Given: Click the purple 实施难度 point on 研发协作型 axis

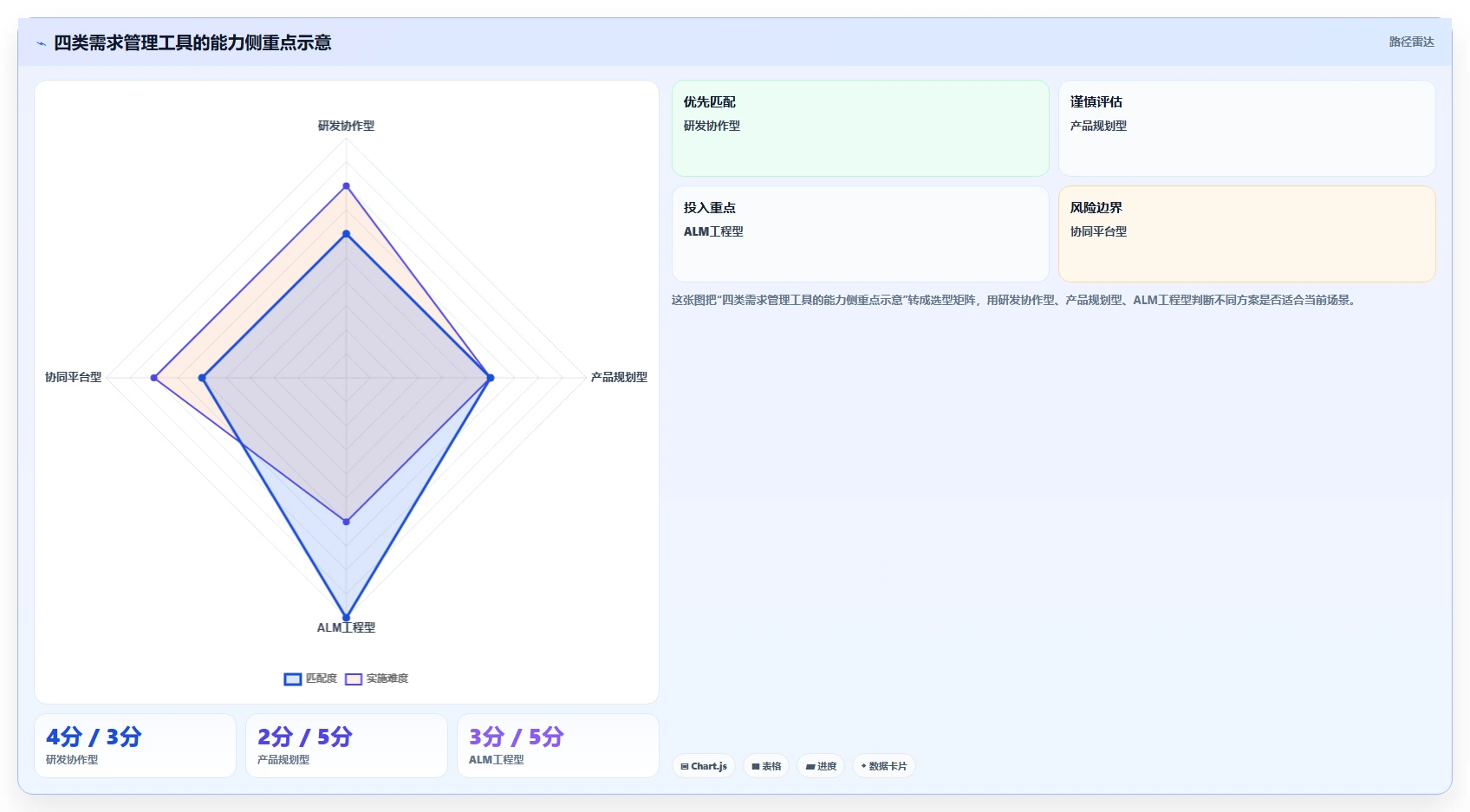Looking at the screenshot, I should tap(347, 185).
